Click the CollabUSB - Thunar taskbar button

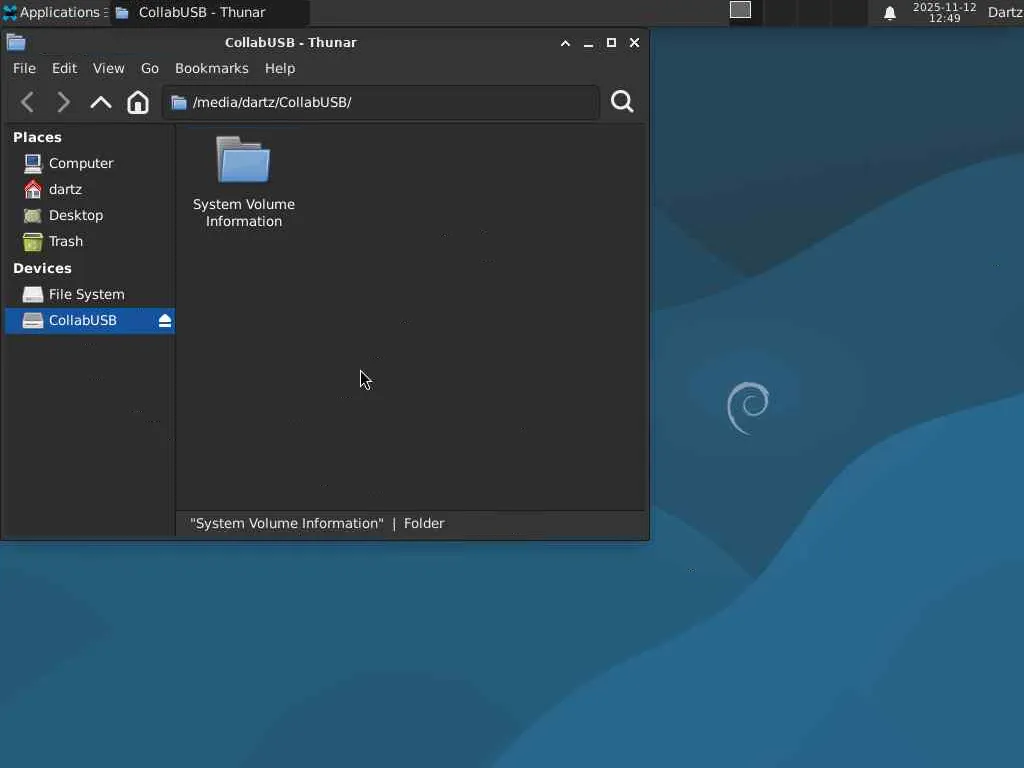tap(210, 12)
